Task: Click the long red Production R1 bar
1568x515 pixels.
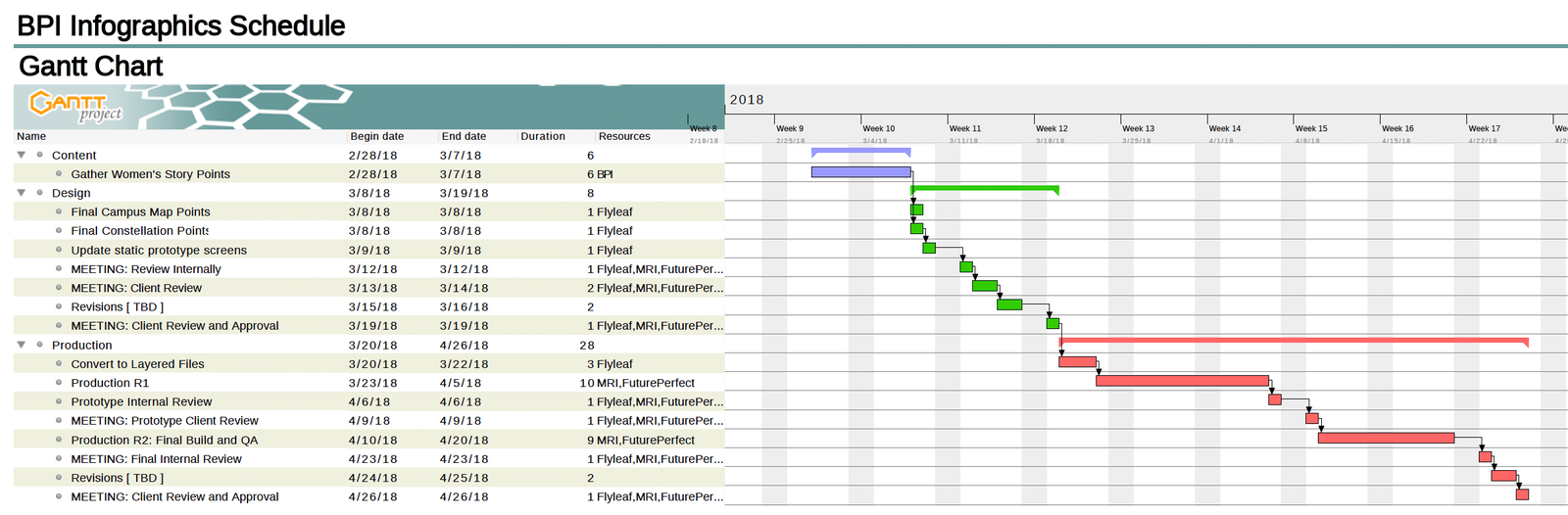Action: point(1182,381)
